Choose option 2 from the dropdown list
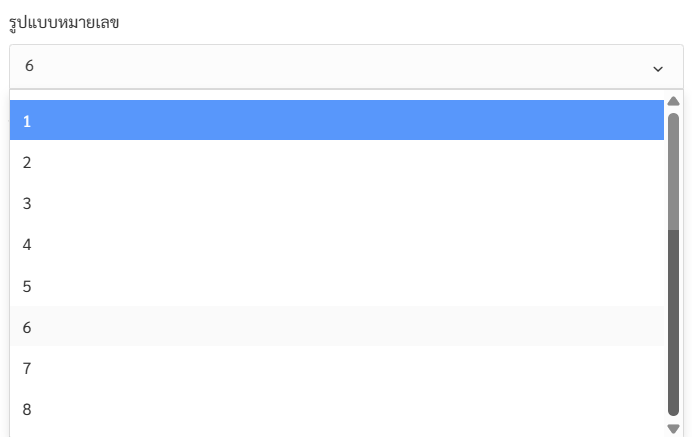Image resolution: width=692 pixels, height=437 pixels. coord(337,162)
